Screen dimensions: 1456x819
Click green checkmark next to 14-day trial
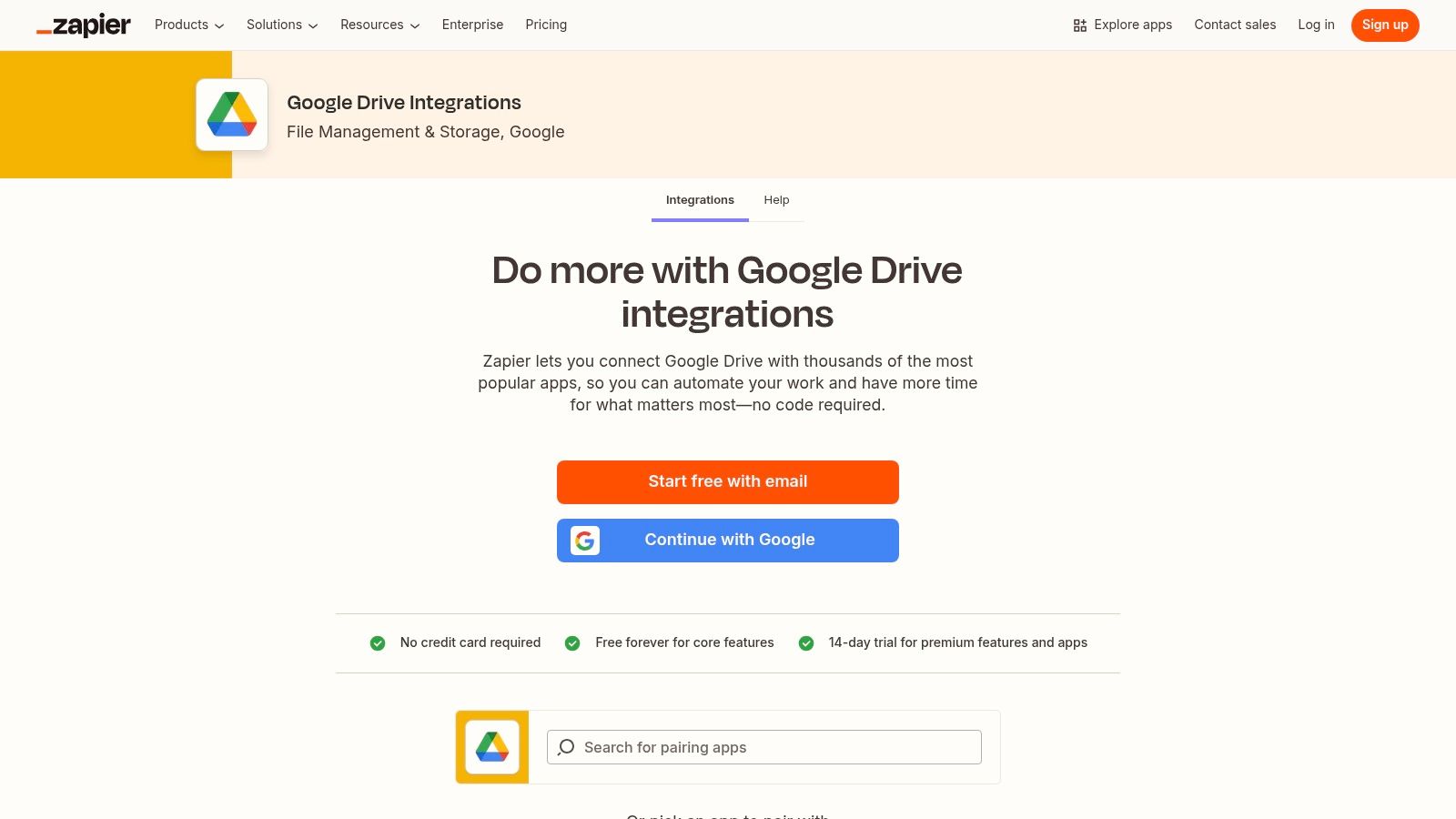(x=806, y=643)
